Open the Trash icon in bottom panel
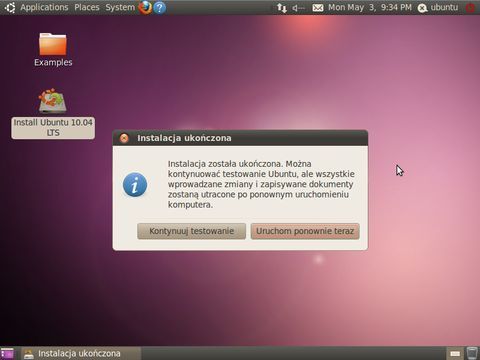The width and height of the screenshot is (480, 360). point(472,353)
